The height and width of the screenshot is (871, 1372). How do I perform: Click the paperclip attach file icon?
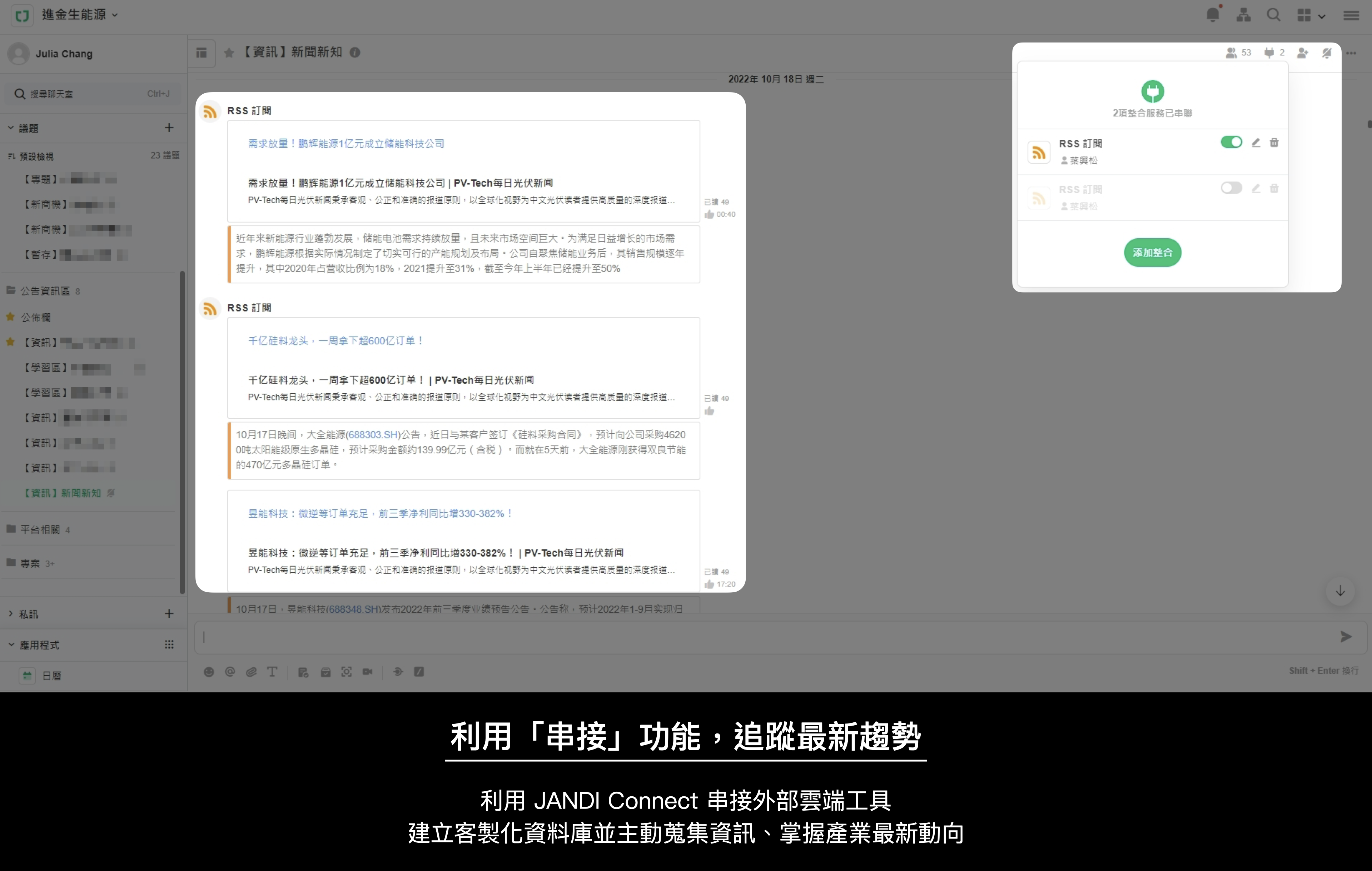pyautogui.click(x=251, y=672)
